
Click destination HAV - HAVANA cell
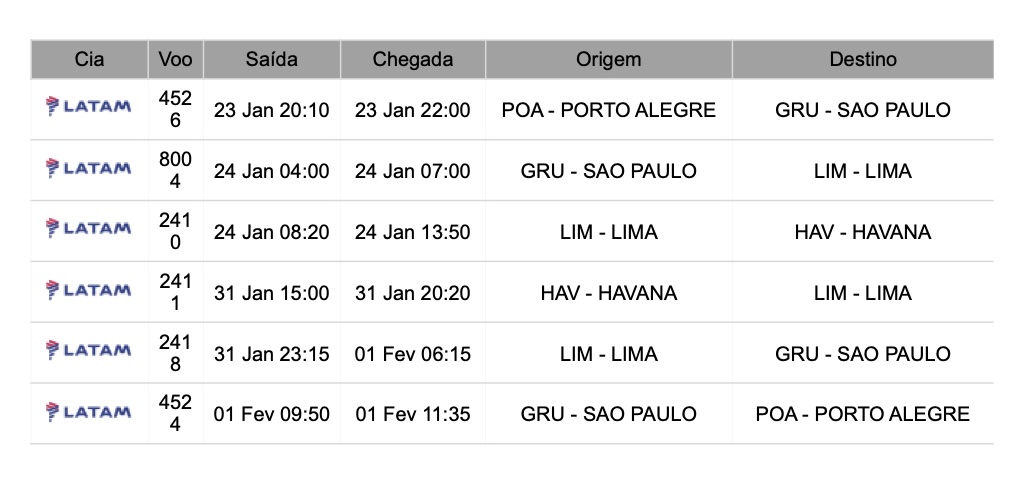click(x=862, y=232)
